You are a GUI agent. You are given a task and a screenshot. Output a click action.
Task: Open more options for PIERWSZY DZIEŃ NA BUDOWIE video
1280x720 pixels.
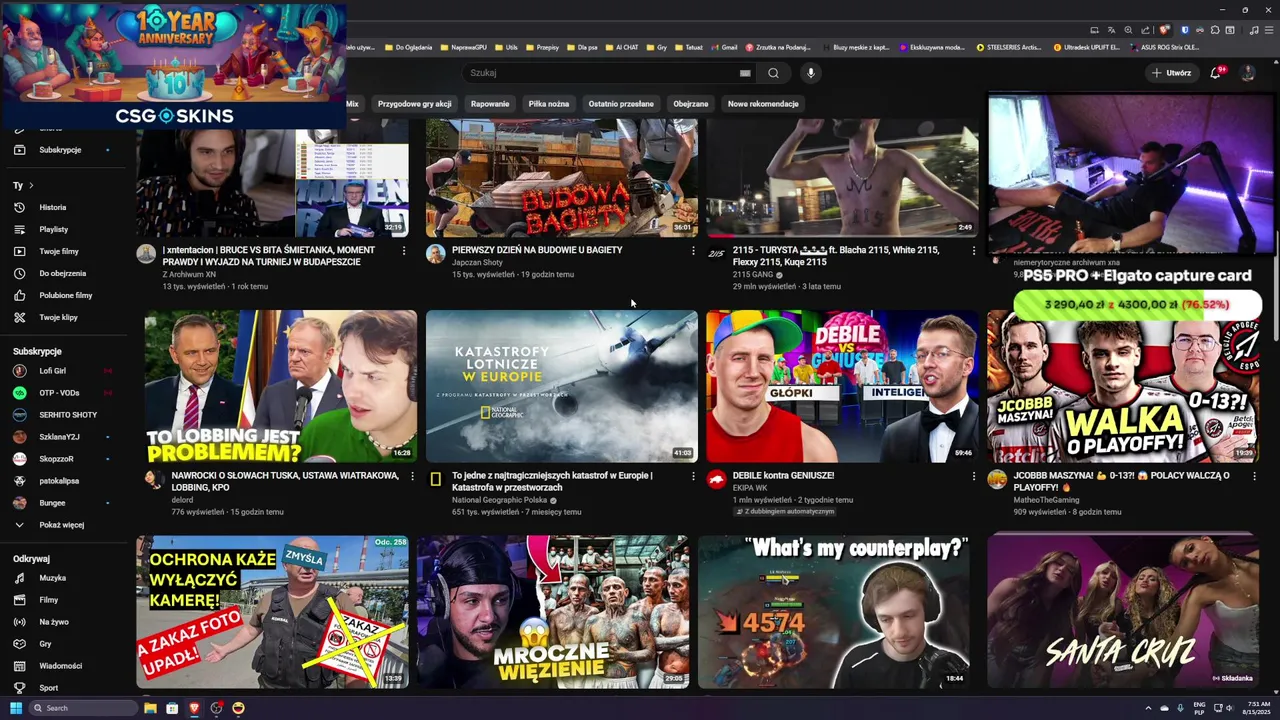[693, 251]
